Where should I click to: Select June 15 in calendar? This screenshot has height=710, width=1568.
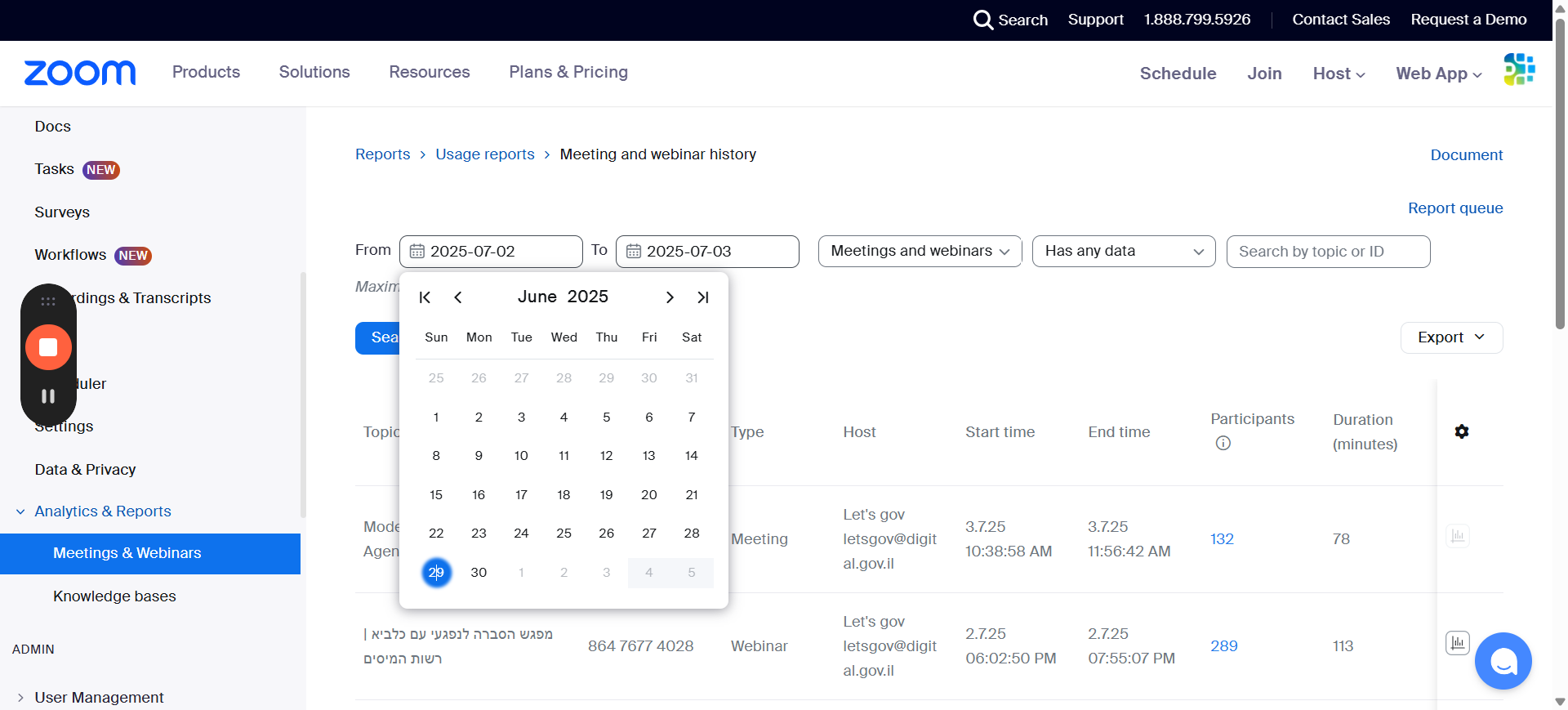[x=436, y=495]
